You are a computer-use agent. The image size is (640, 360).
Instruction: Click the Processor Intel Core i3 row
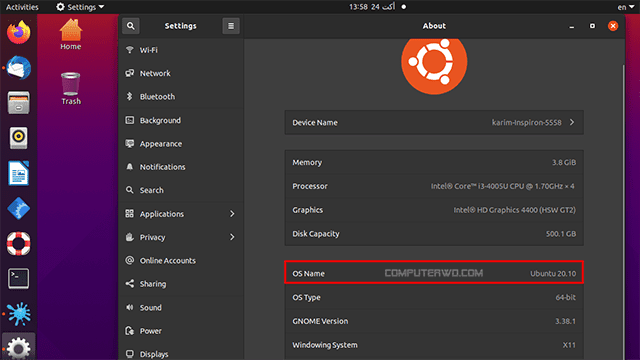click(434, 186)
